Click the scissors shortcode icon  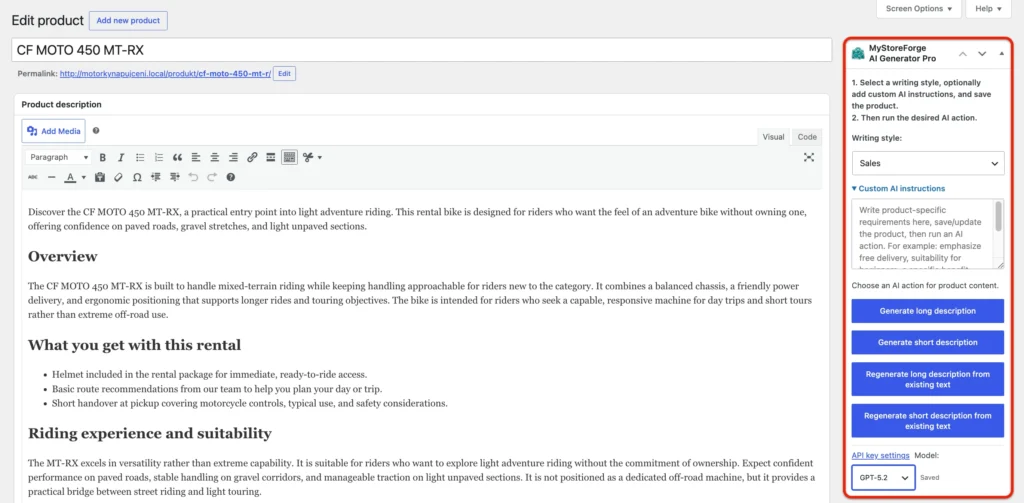point(308,157)
